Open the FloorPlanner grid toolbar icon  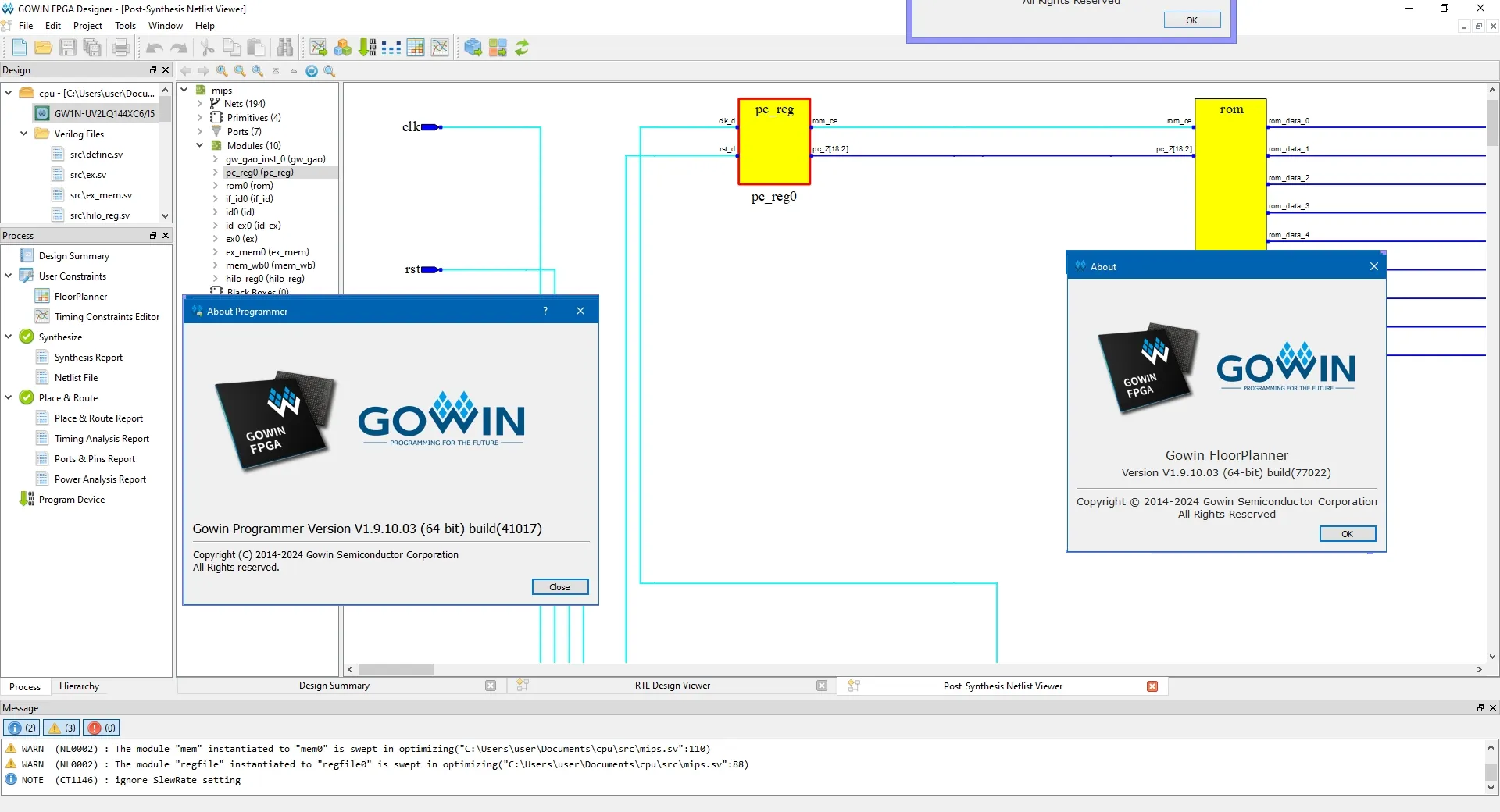[416, 48]
